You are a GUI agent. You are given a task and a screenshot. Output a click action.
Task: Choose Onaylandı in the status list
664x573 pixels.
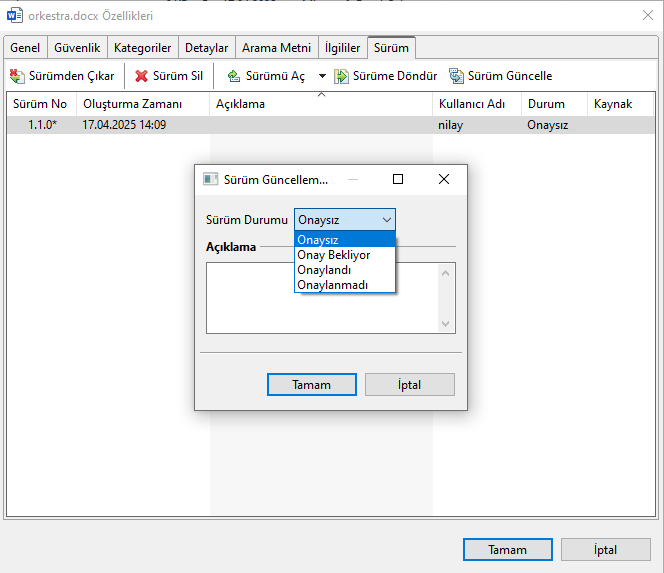tap(324, 270)
